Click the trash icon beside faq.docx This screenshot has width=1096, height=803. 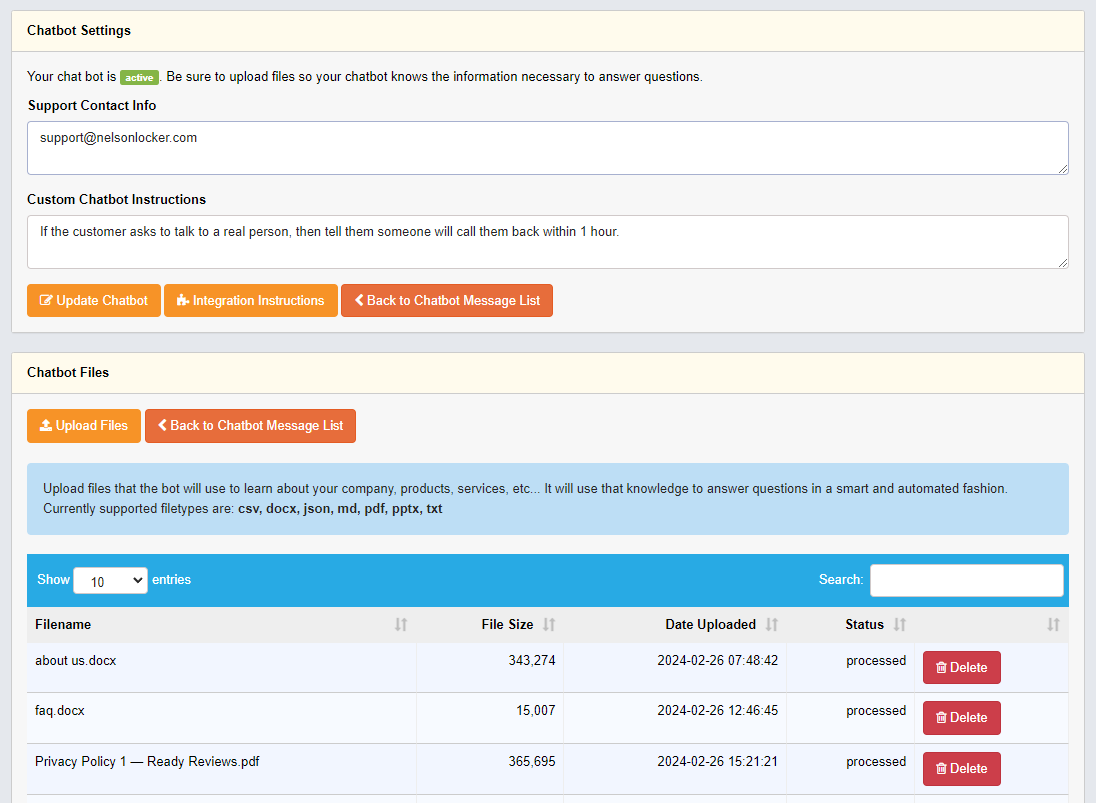943,717
